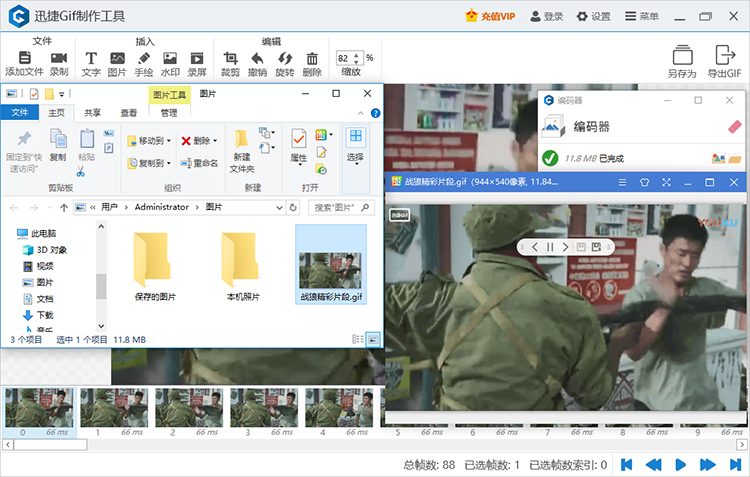Open Explorer 文件 tab

[x=20, y=112]
